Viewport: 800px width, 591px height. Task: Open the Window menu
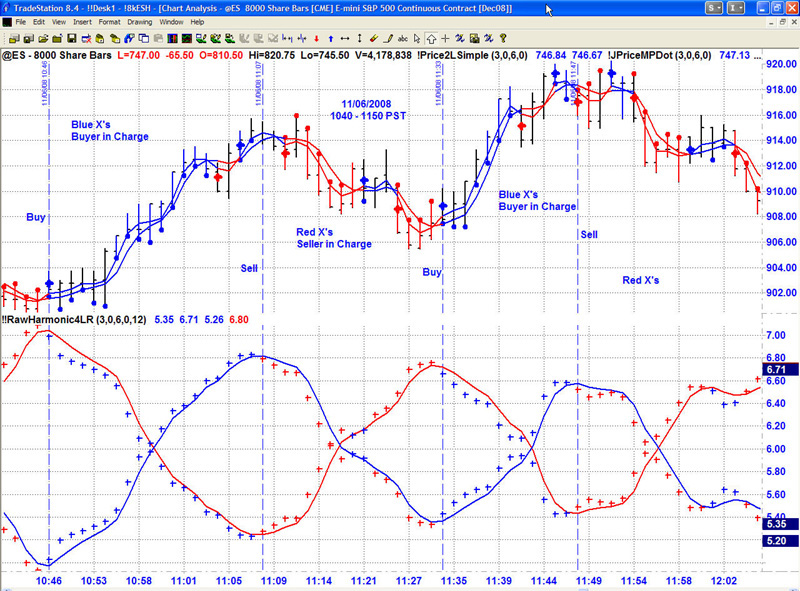[x=171, y=22]
